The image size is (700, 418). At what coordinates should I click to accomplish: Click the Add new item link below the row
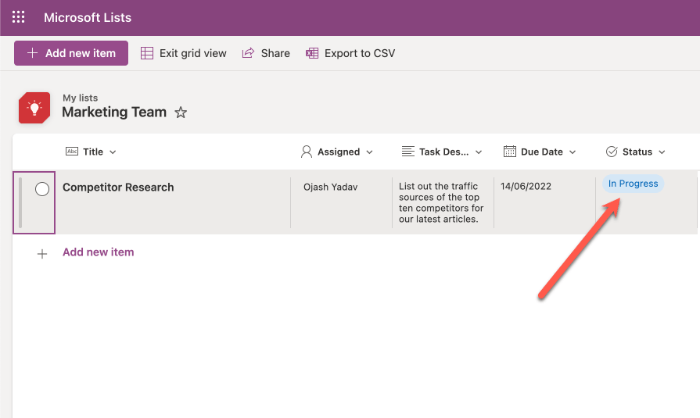[98, 252]
